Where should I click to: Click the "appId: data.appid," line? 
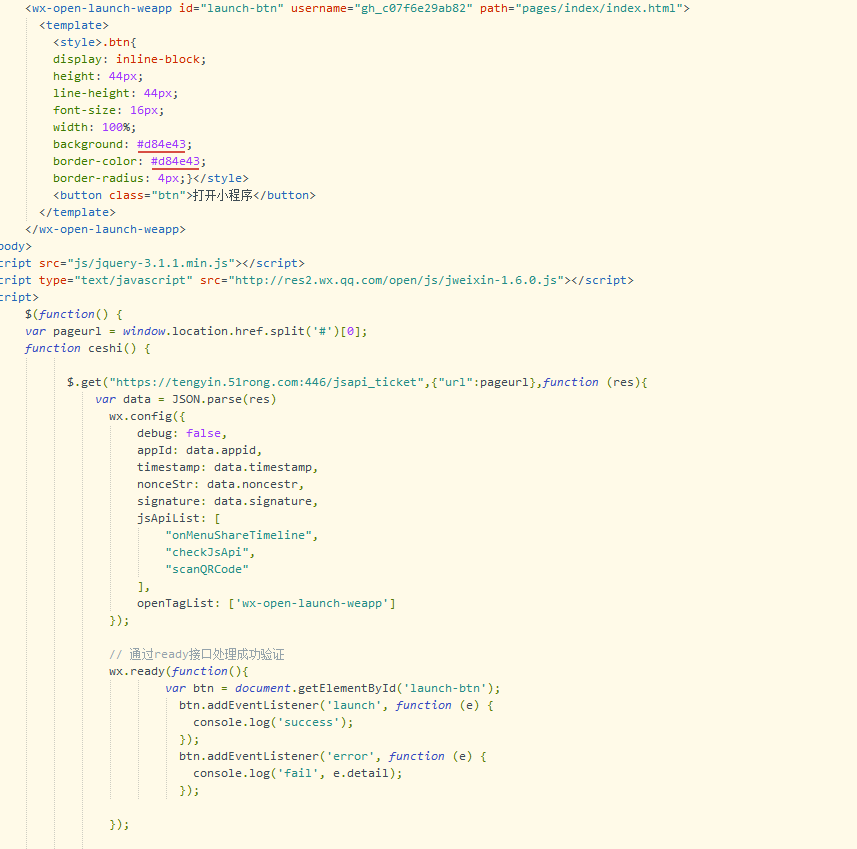click(199, 450)
